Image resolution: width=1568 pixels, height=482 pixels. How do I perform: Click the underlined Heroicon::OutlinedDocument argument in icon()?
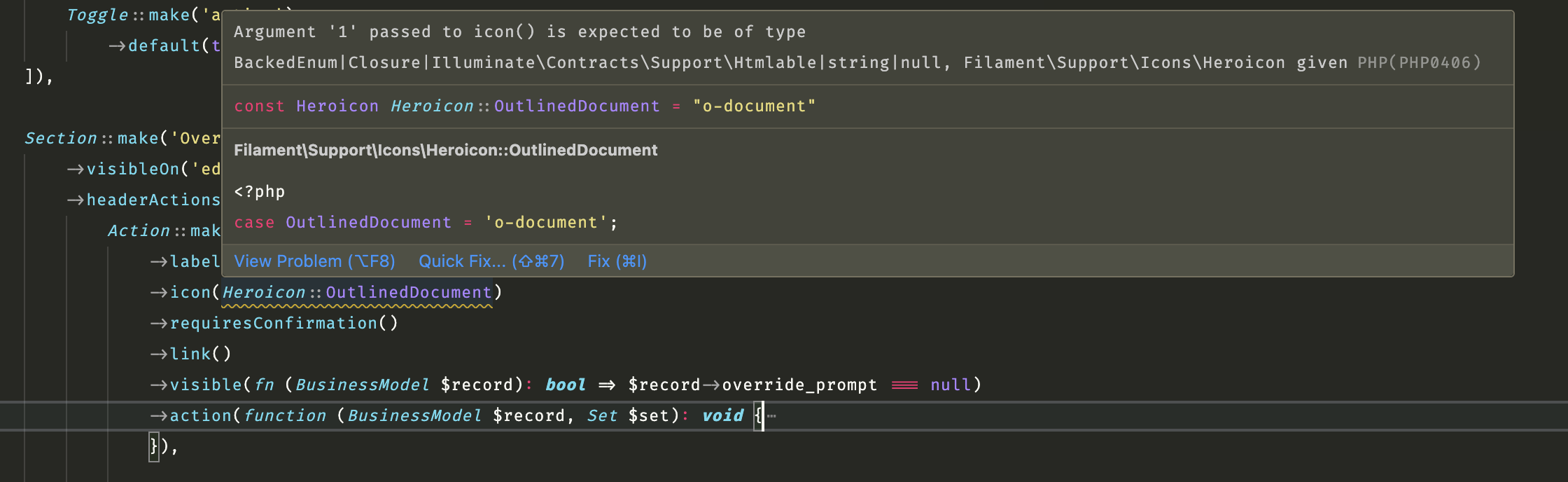pos(357,293)
